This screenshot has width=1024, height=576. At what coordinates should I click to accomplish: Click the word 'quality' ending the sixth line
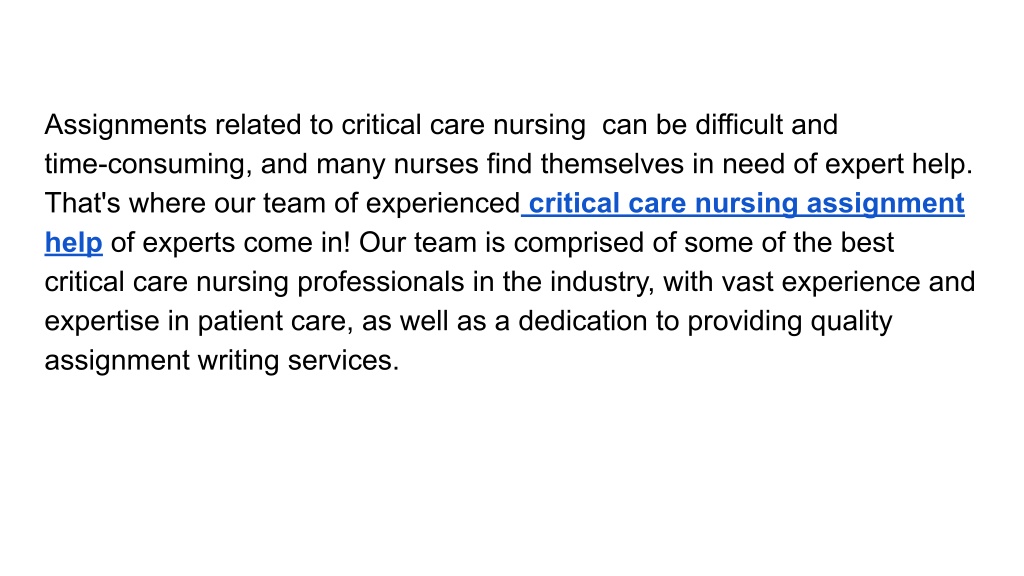pos(851,321)
